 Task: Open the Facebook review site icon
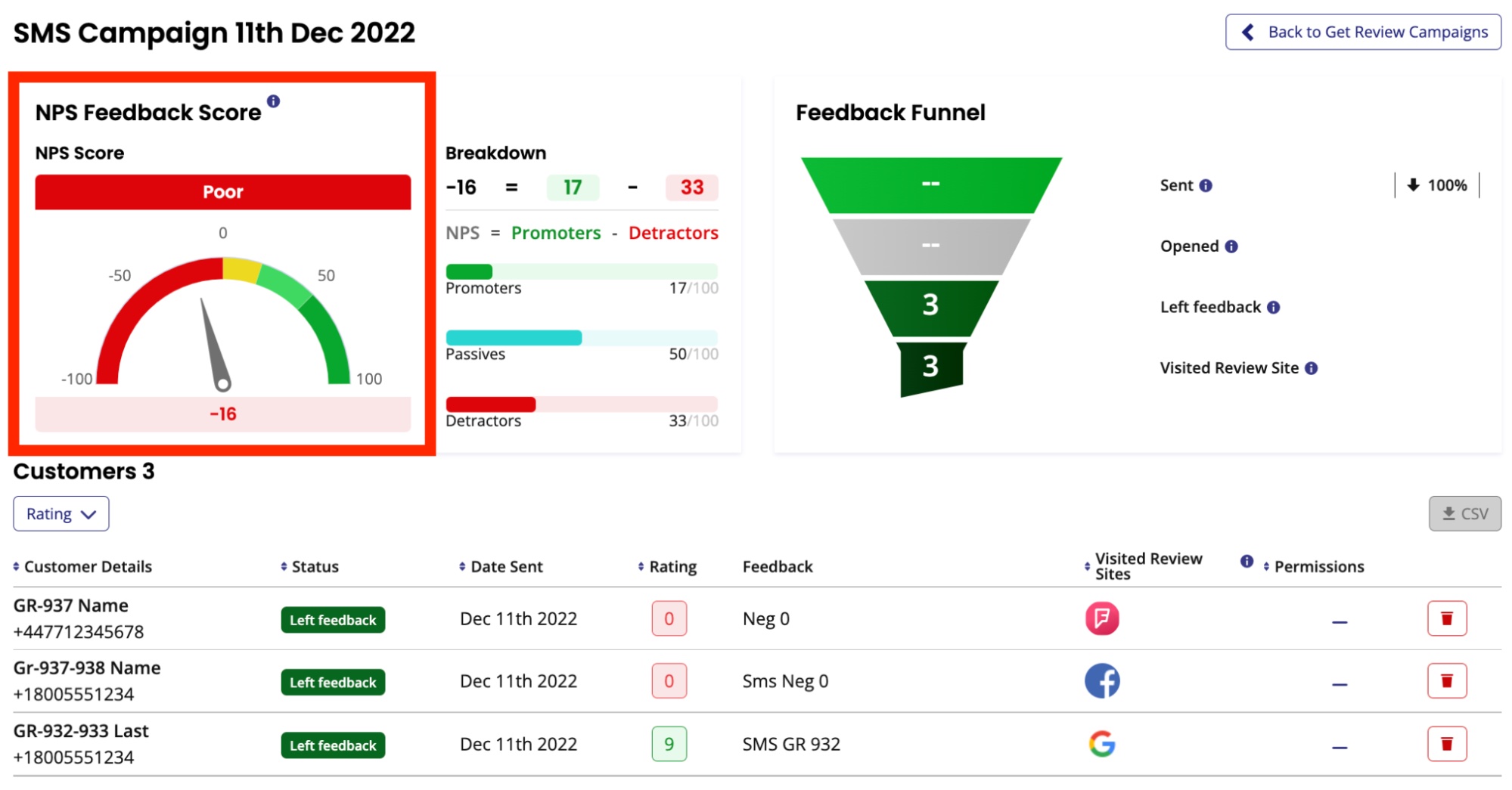[1102, 681]
